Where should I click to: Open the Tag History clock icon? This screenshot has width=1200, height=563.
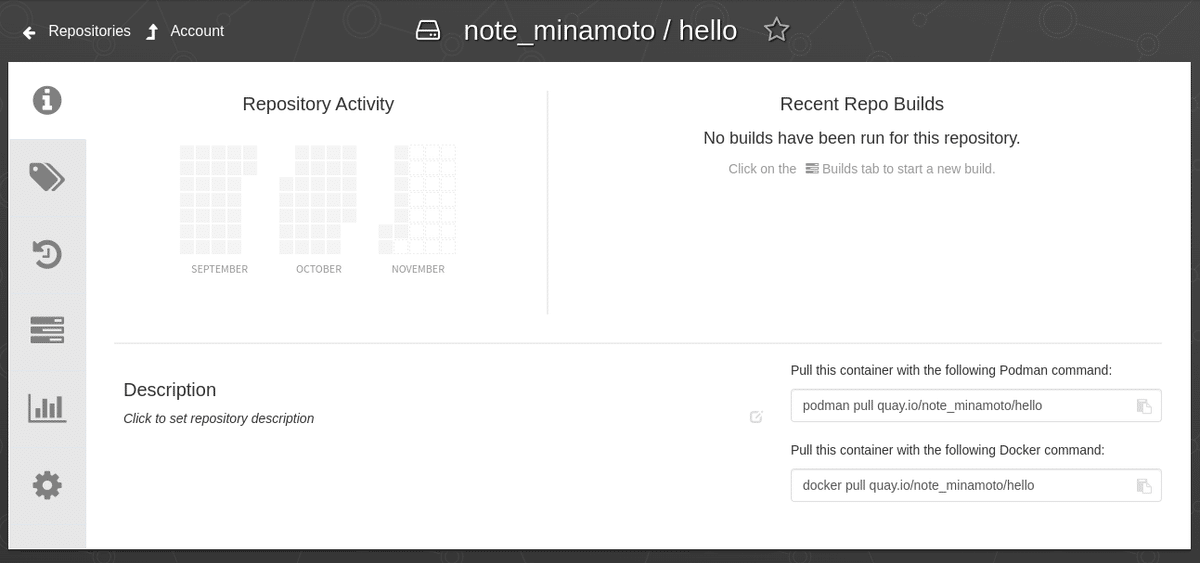pyautogui.click(x=47, y=254)
